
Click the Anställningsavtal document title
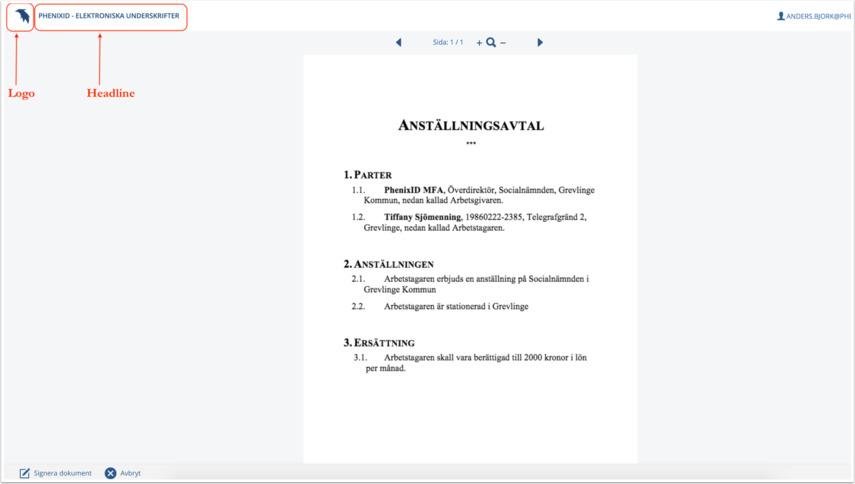[471, 125]
